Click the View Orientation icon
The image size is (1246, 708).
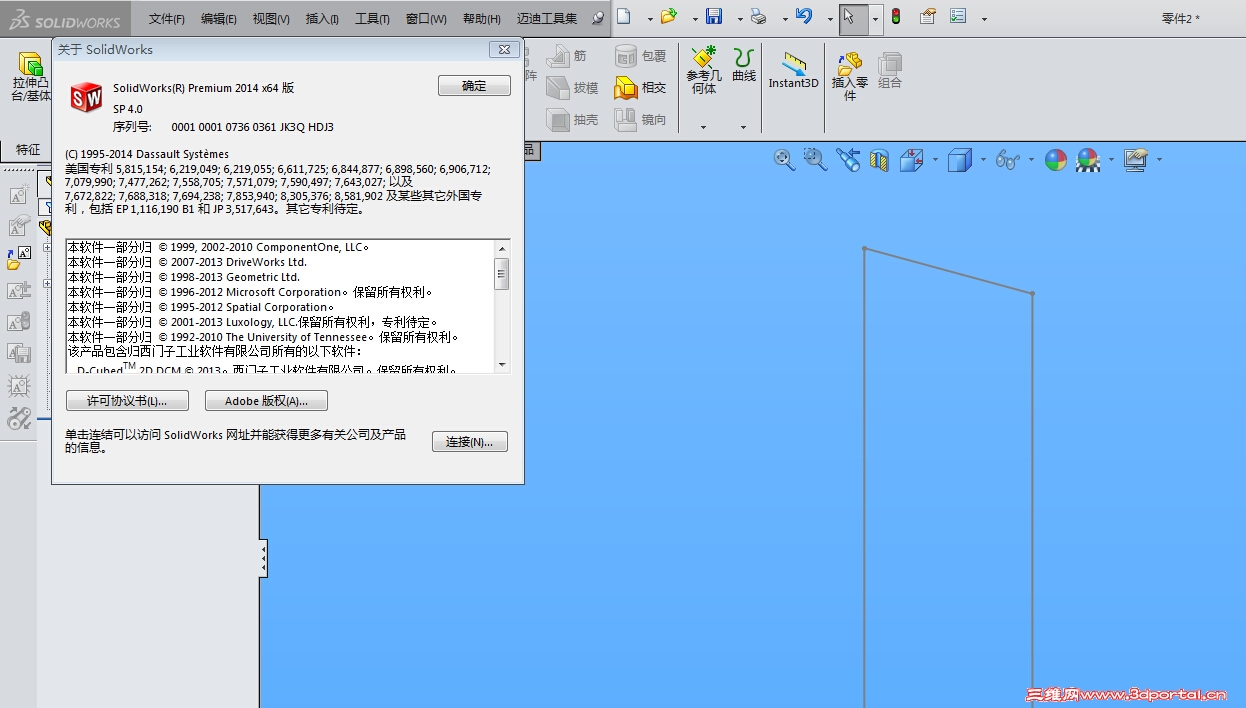911,160
